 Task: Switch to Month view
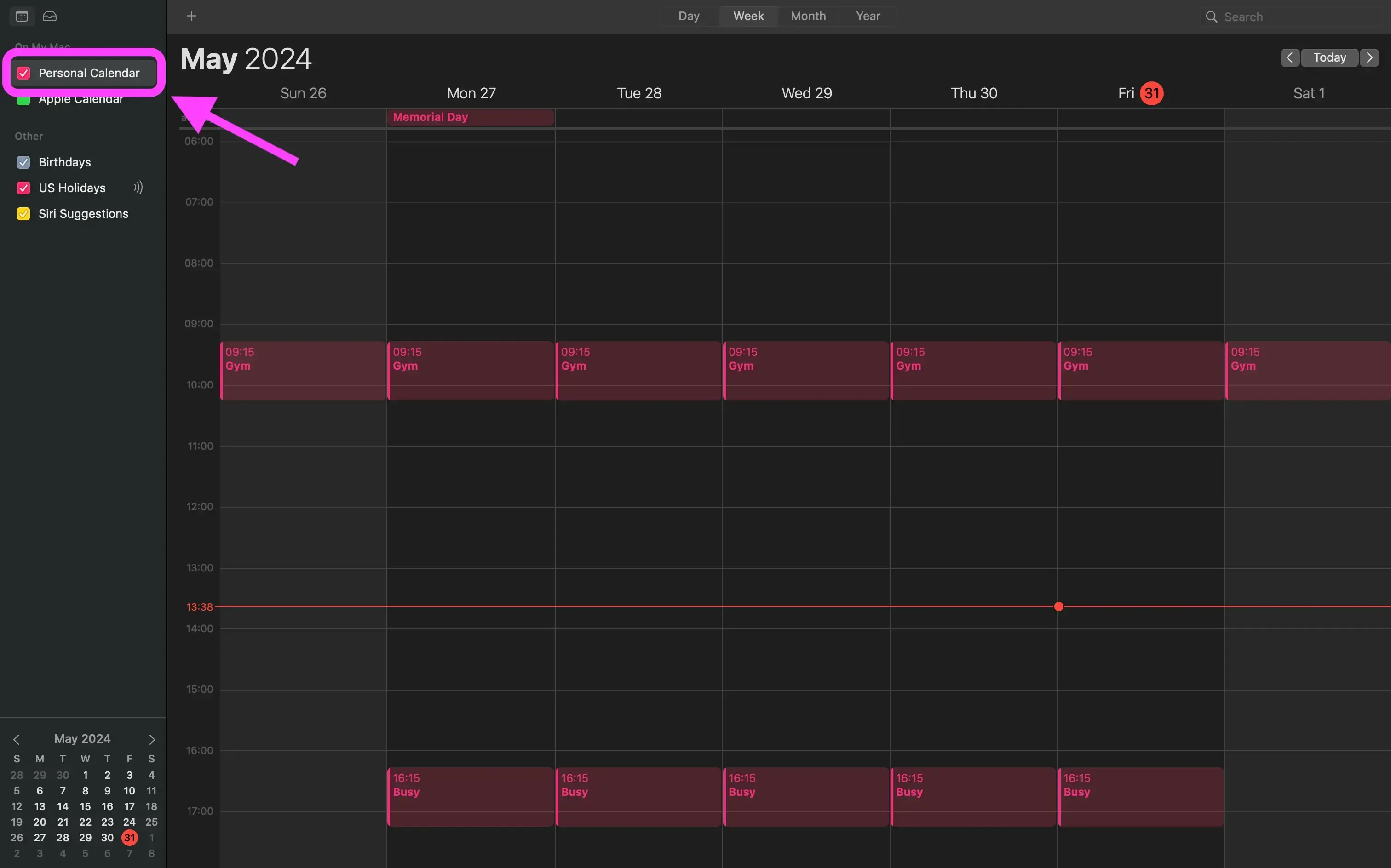(x=807, y=16)
